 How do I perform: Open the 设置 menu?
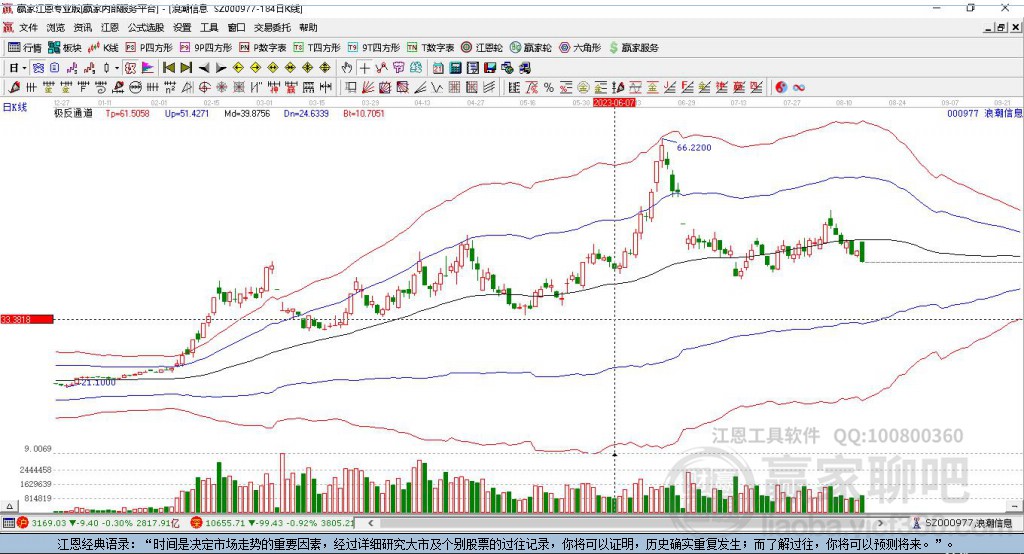[182, 27]
